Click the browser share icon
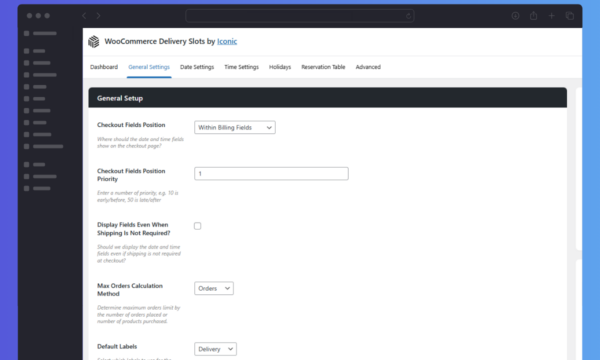This screenshot has width=600, height=360. [x=533, y=16]
